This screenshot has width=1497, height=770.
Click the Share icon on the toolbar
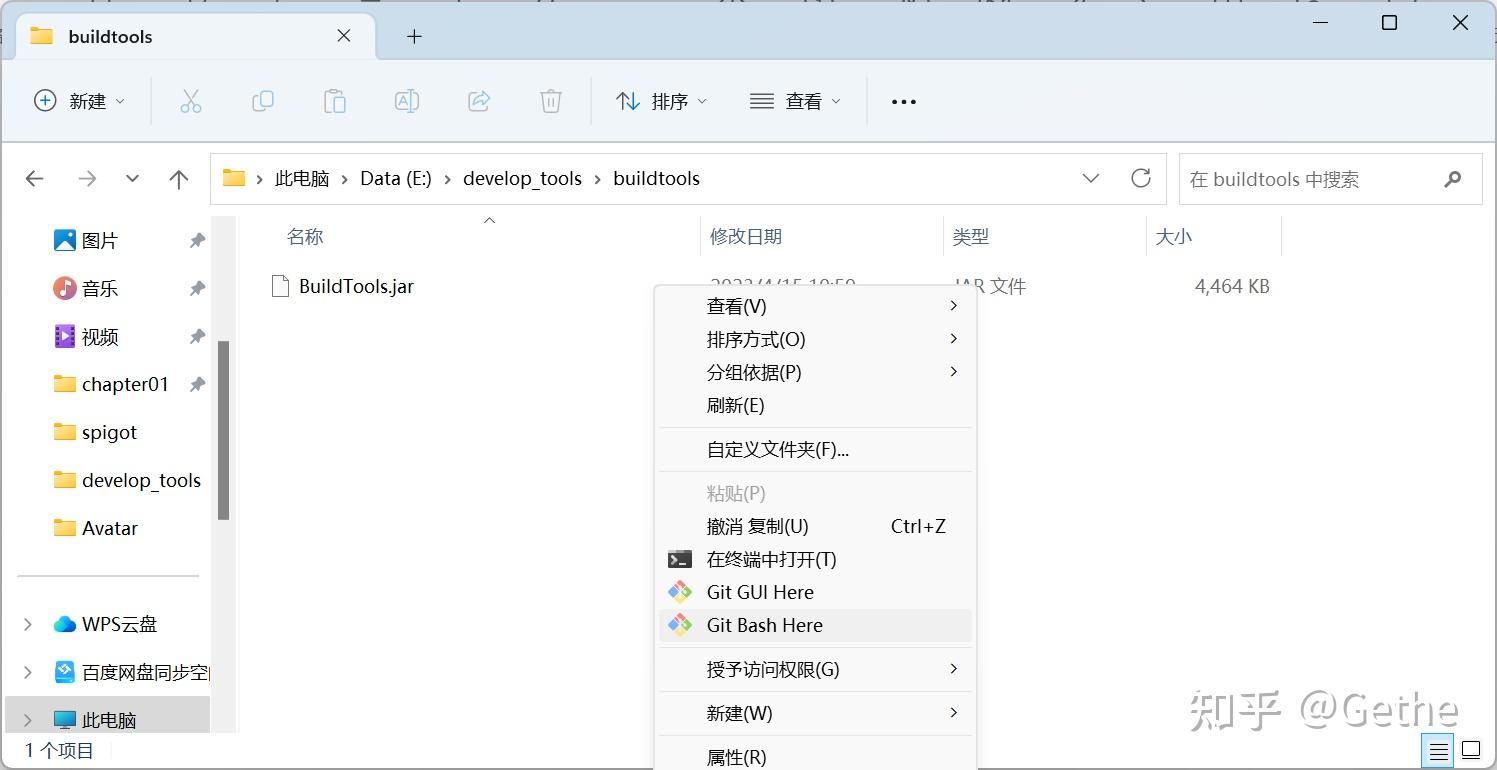tap(478, 100)
